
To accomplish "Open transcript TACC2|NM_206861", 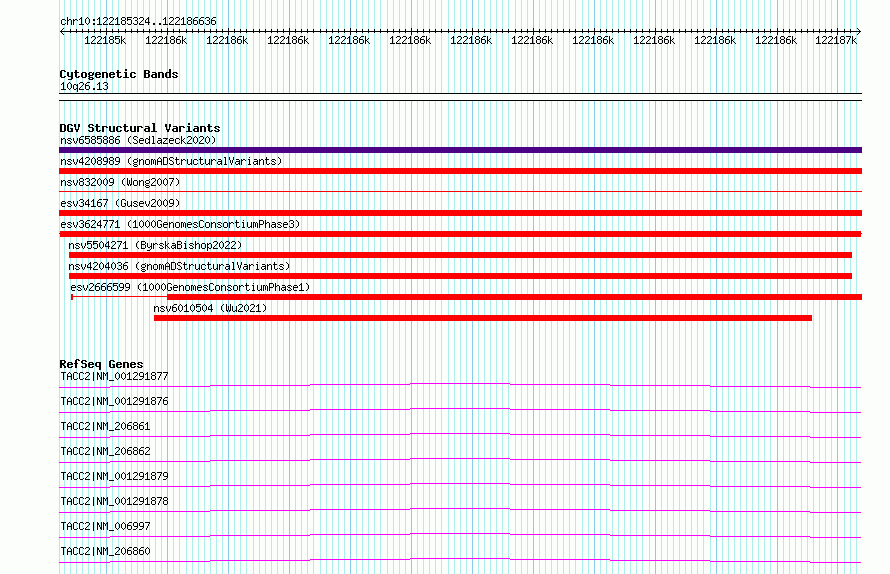I will pyautogui.click(x=105, y=426).
